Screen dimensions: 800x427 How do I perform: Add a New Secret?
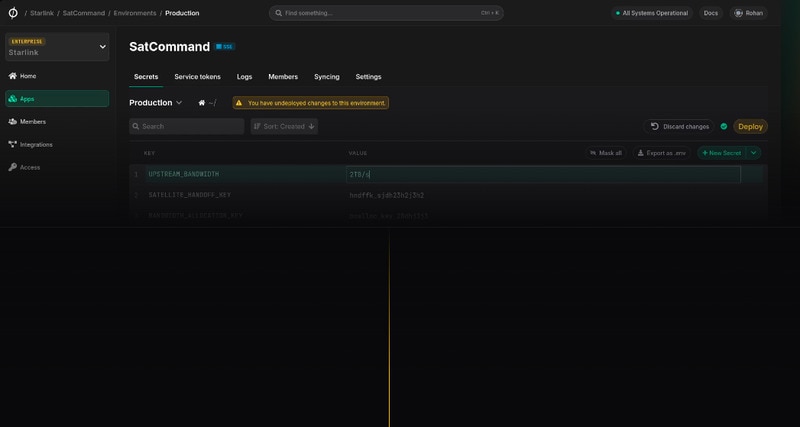[x=722, y=153]
